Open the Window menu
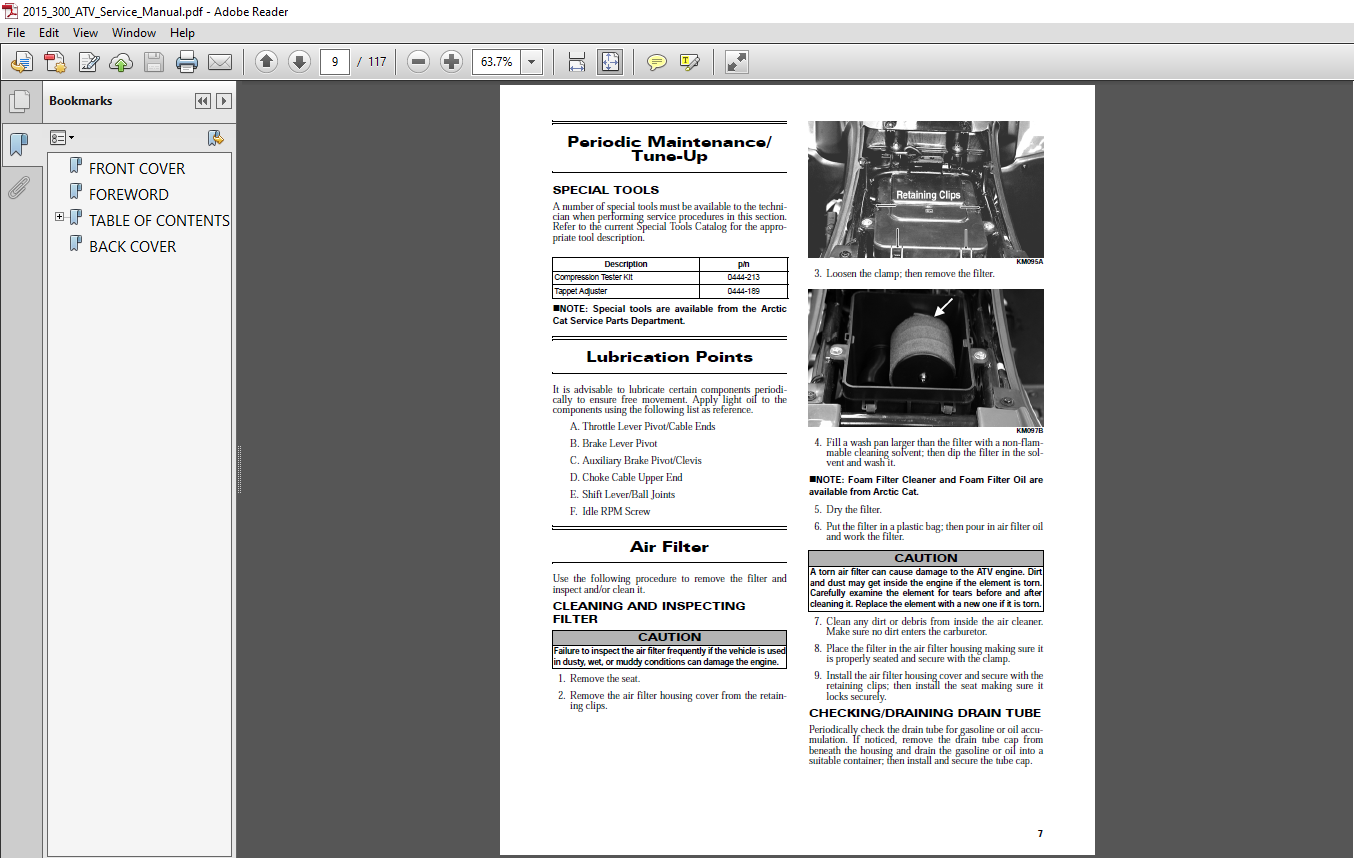 coord(134,33)
